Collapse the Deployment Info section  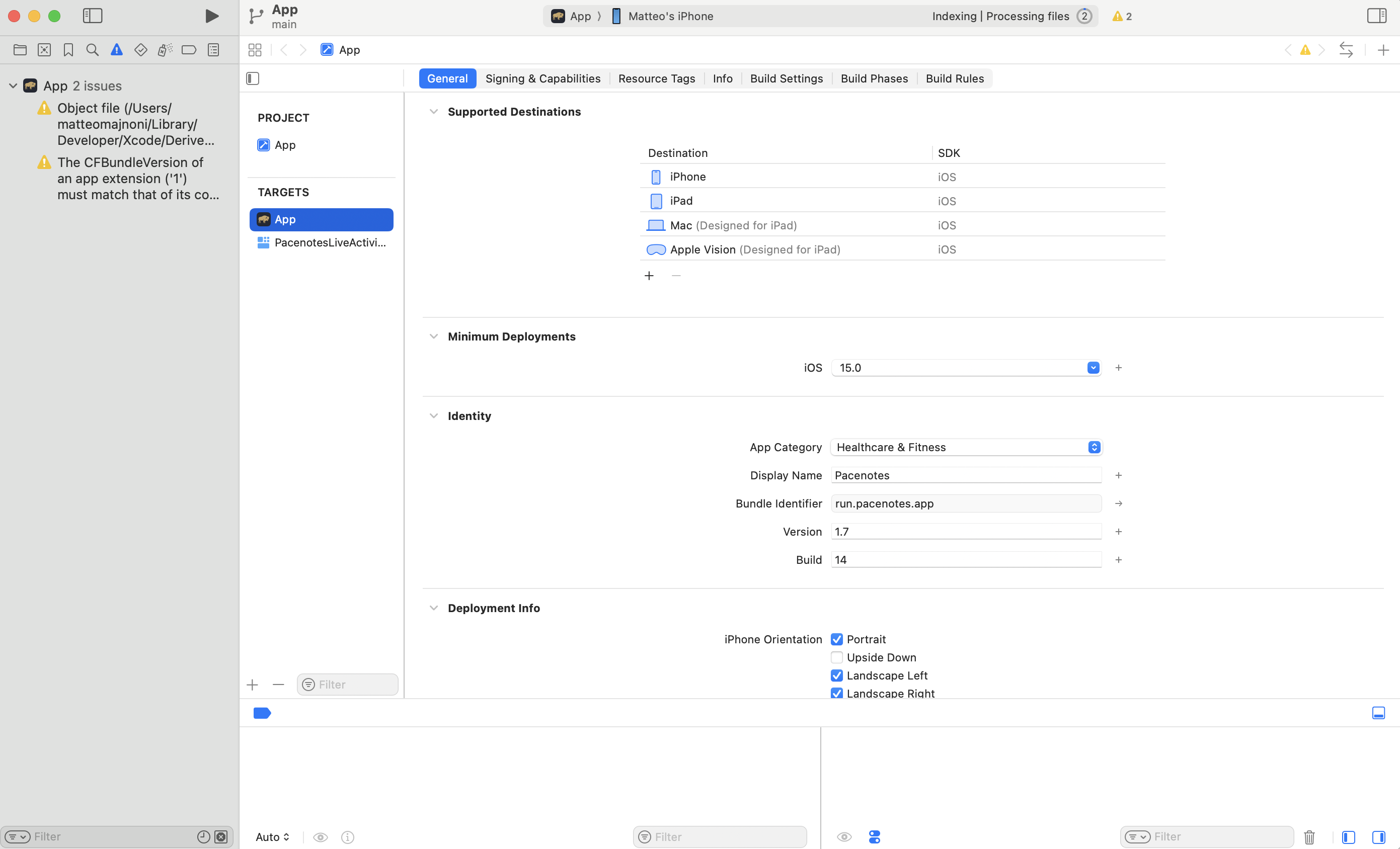click(x=433, y=608)
